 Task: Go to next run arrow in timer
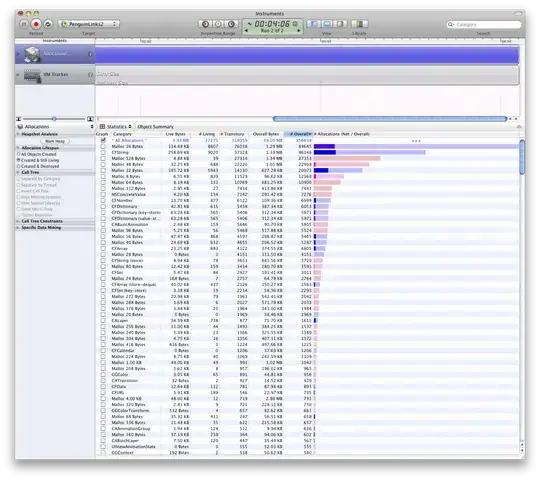tap(299, 31)
